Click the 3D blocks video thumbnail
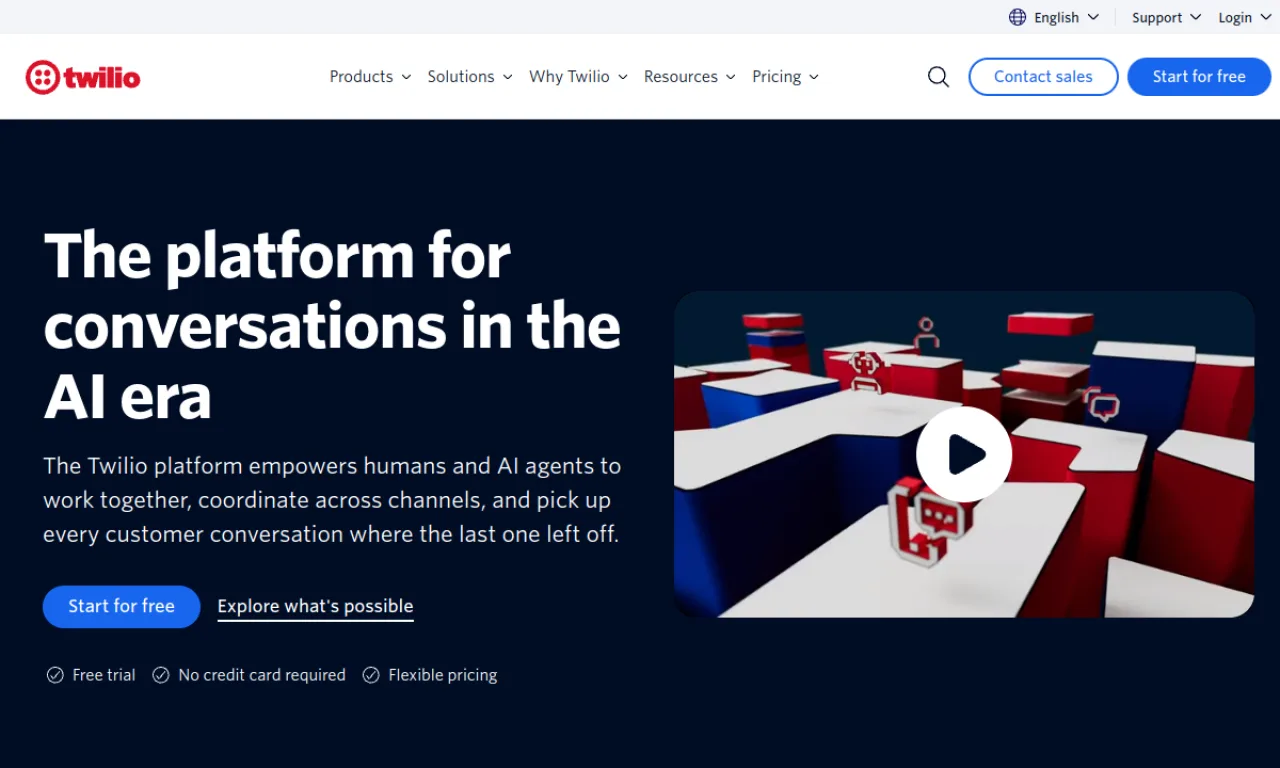The image size is (1280, 768). [x=964, y=454]
